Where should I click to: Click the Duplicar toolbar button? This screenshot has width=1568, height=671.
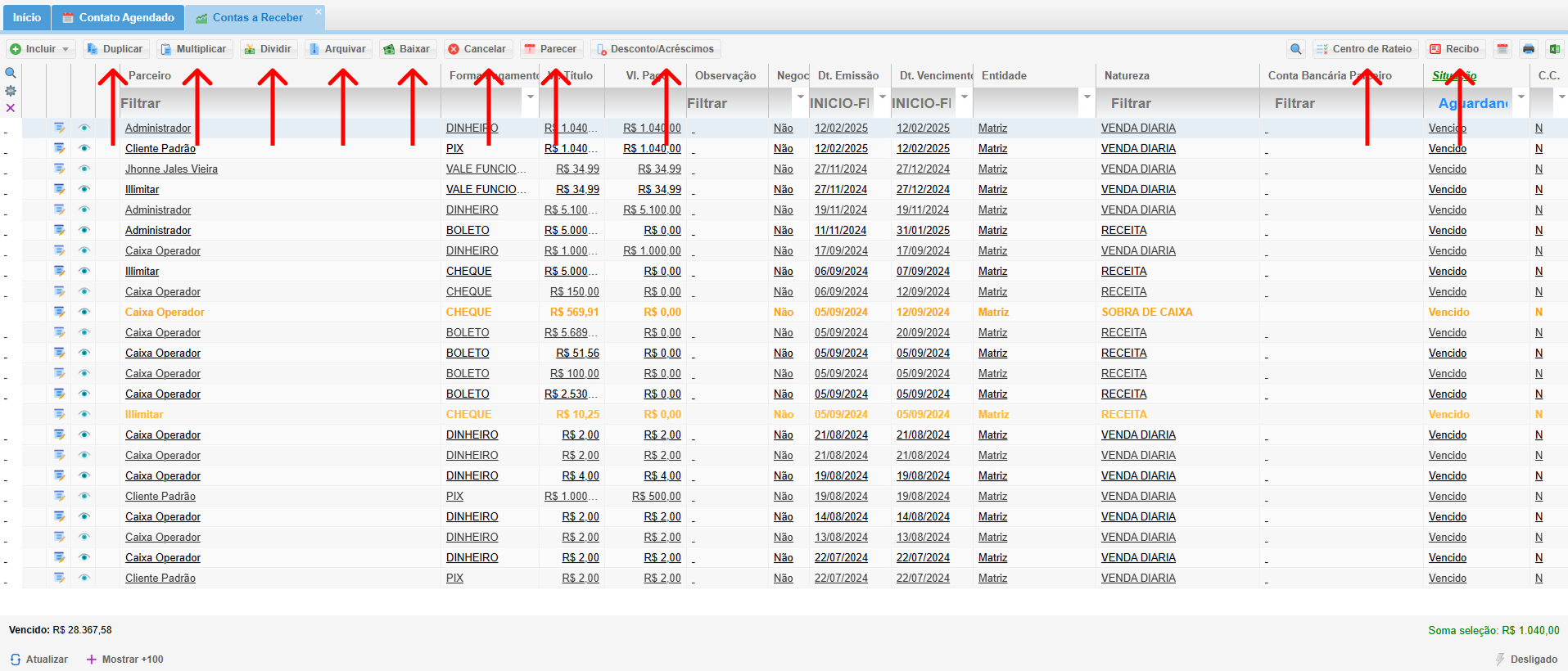(x=115, y=49)
